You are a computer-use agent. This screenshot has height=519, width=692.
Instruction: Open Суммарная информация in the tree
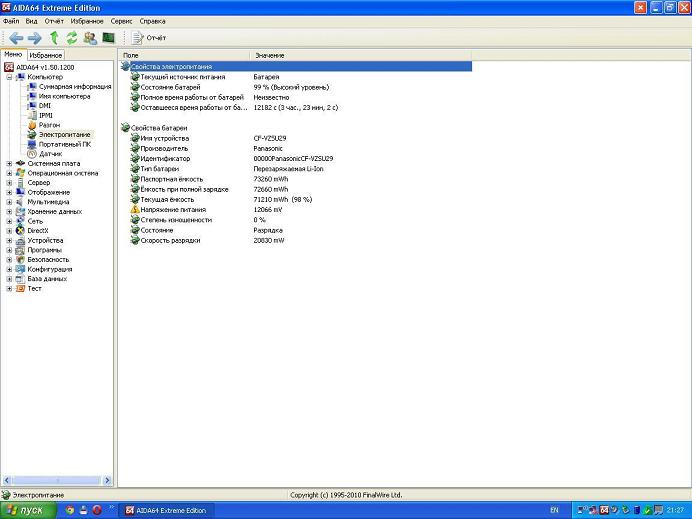[x=75, y=87]
